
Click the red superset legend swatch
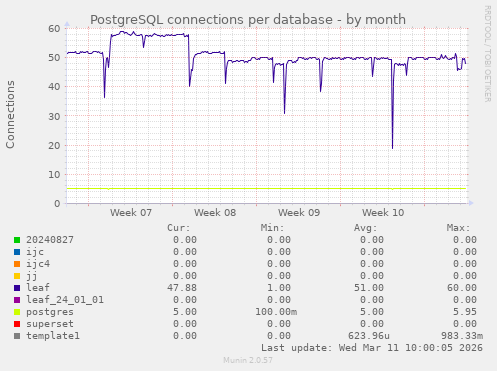(x=17, y=324)
